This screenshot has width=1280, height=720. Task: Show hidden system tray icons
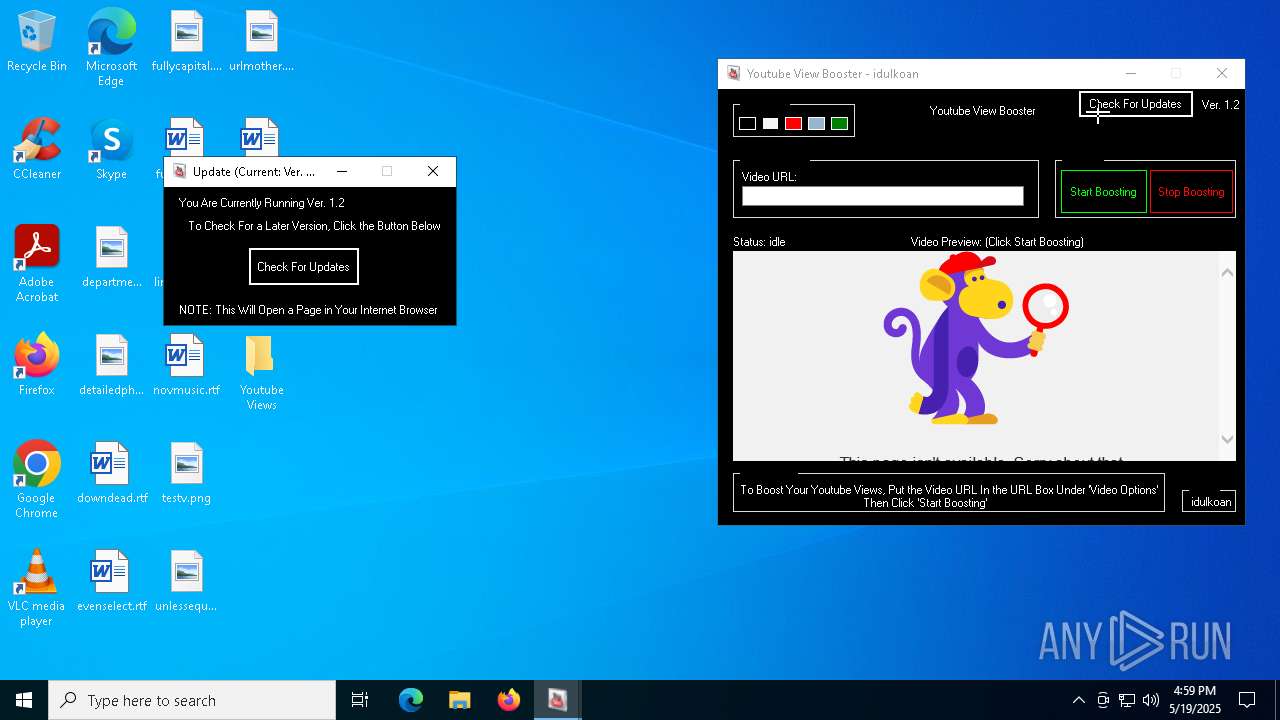click(x=1078, y=700)
